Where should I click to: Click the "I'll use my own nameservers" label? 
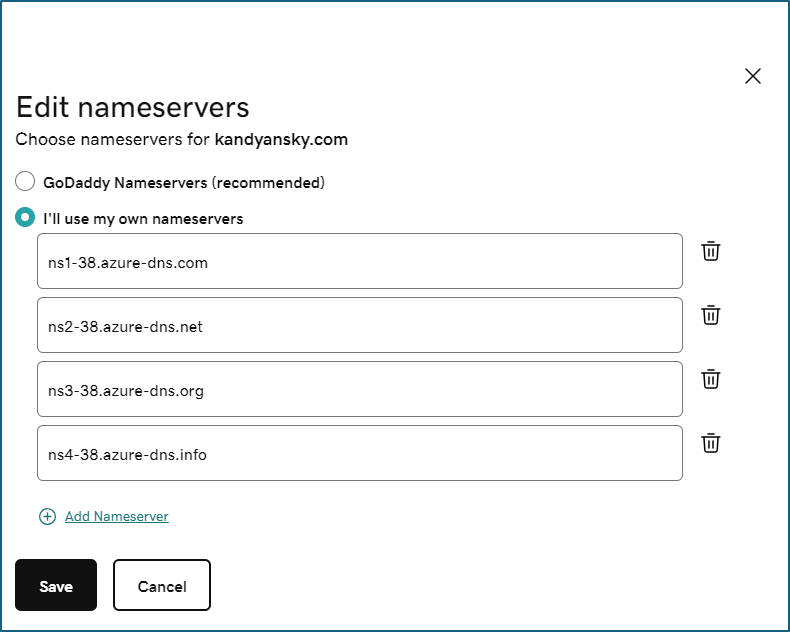pyautogui.click(x=143, y=219)
